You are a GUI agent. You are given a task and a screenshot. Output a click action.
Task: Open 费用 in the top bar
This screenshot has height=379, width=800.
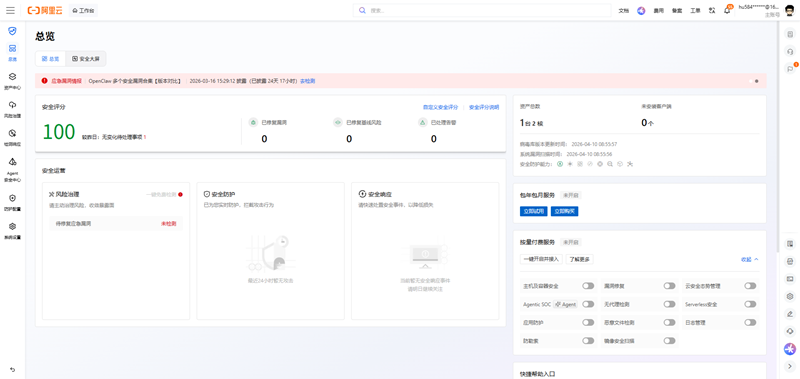[659, 11]
